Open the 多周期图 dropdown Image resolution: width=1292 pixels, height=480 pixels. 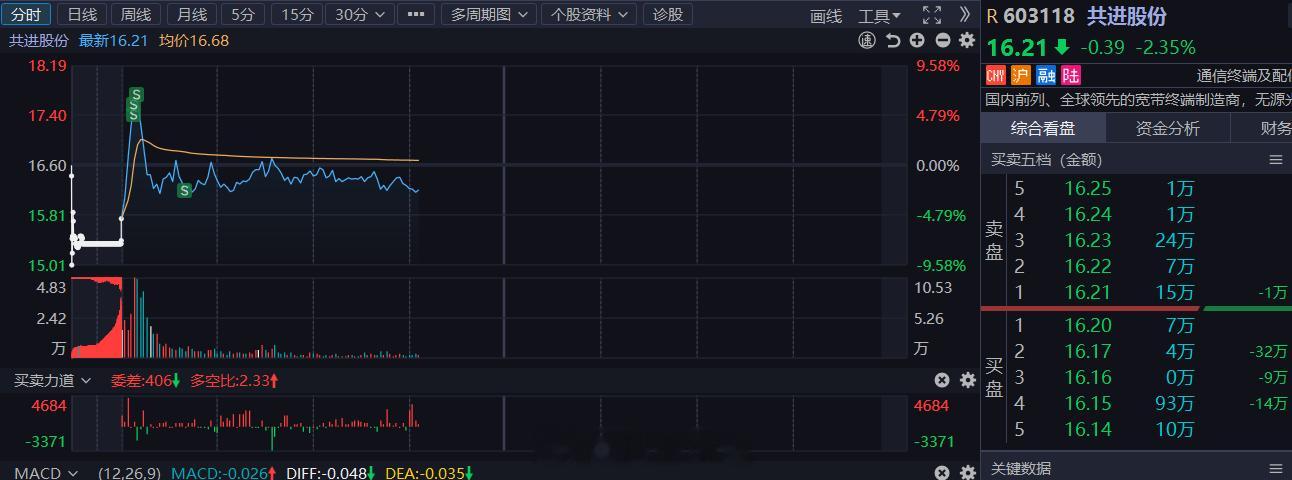click(488, 14)
